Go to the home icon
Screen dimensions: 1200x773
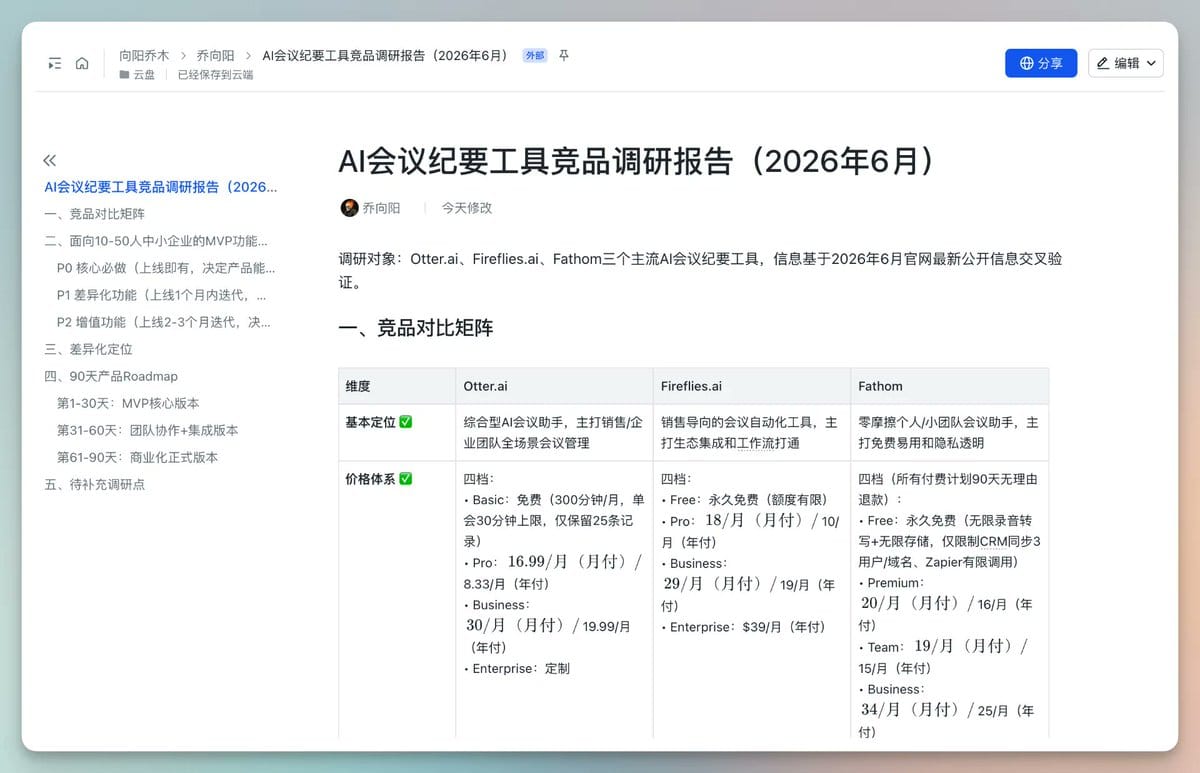82,63
